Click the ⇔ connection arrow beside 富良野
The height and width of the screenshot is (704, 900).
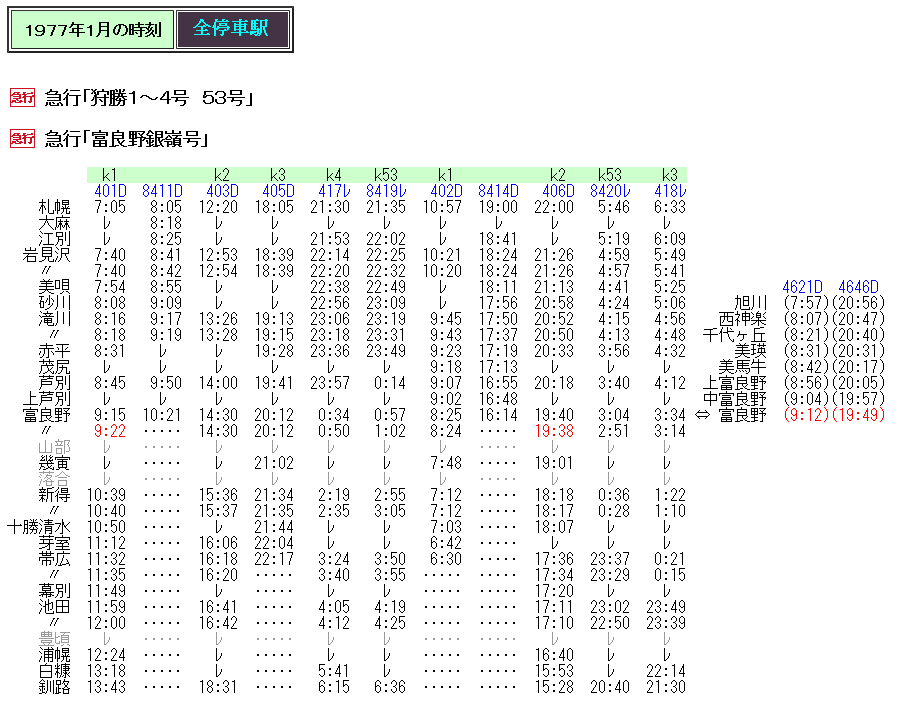pos(701,415)
